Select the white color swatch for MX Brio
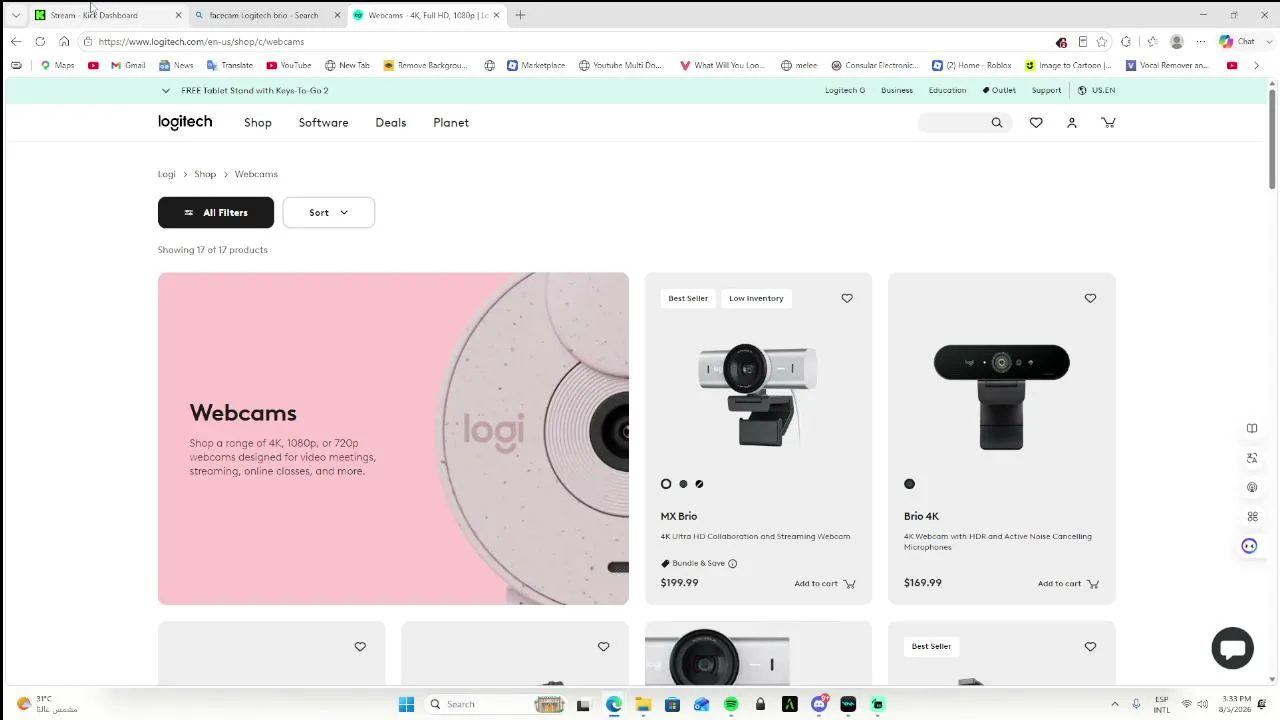This screenshot has height=720, width=1280. click(x=666, y=484)
